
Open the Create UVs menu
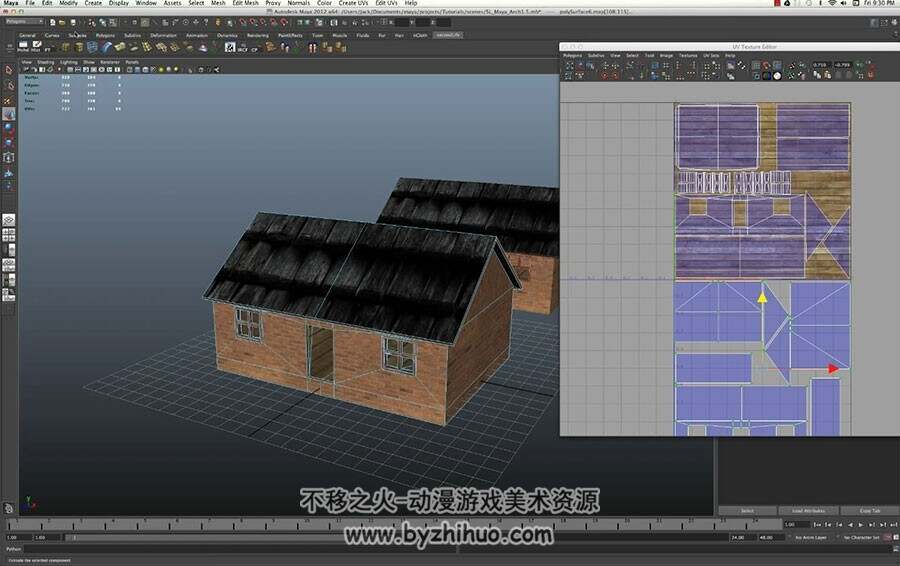point(353,3)
